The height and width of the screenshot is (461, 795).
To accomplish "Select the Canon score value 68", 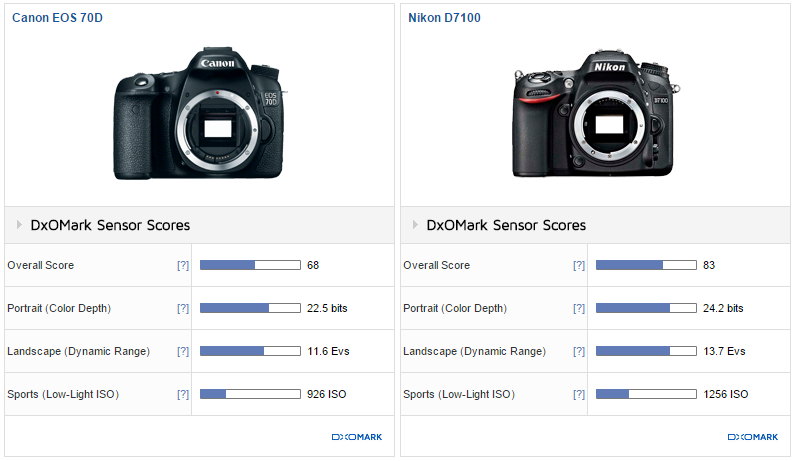I will (313, 265).
